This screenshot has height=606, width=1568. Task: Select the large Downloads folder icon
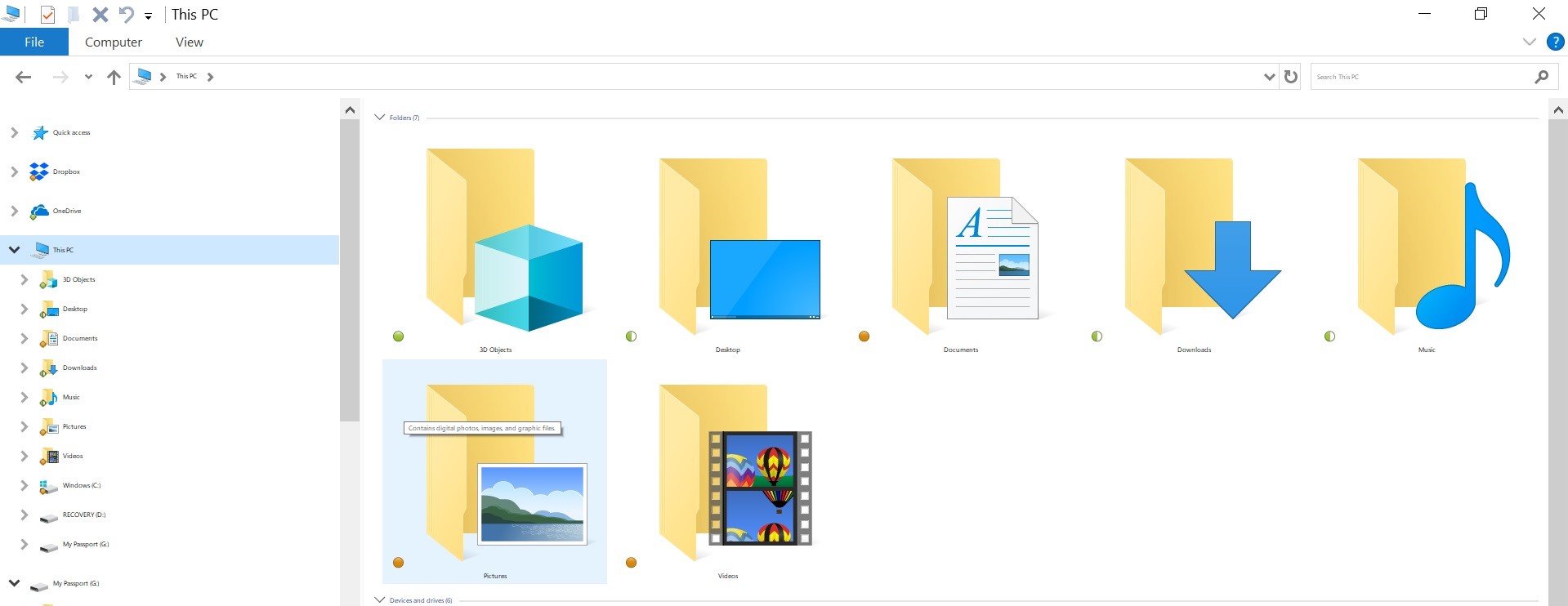click(x=1203, y=245)
